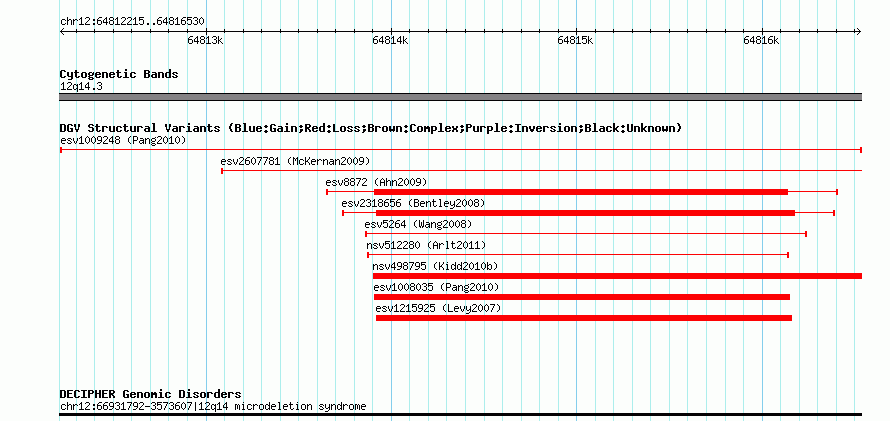Viewport: 890px width, 421px height.
Task: Click the 64815k ruler label
Action: click(x=576, y=40)
